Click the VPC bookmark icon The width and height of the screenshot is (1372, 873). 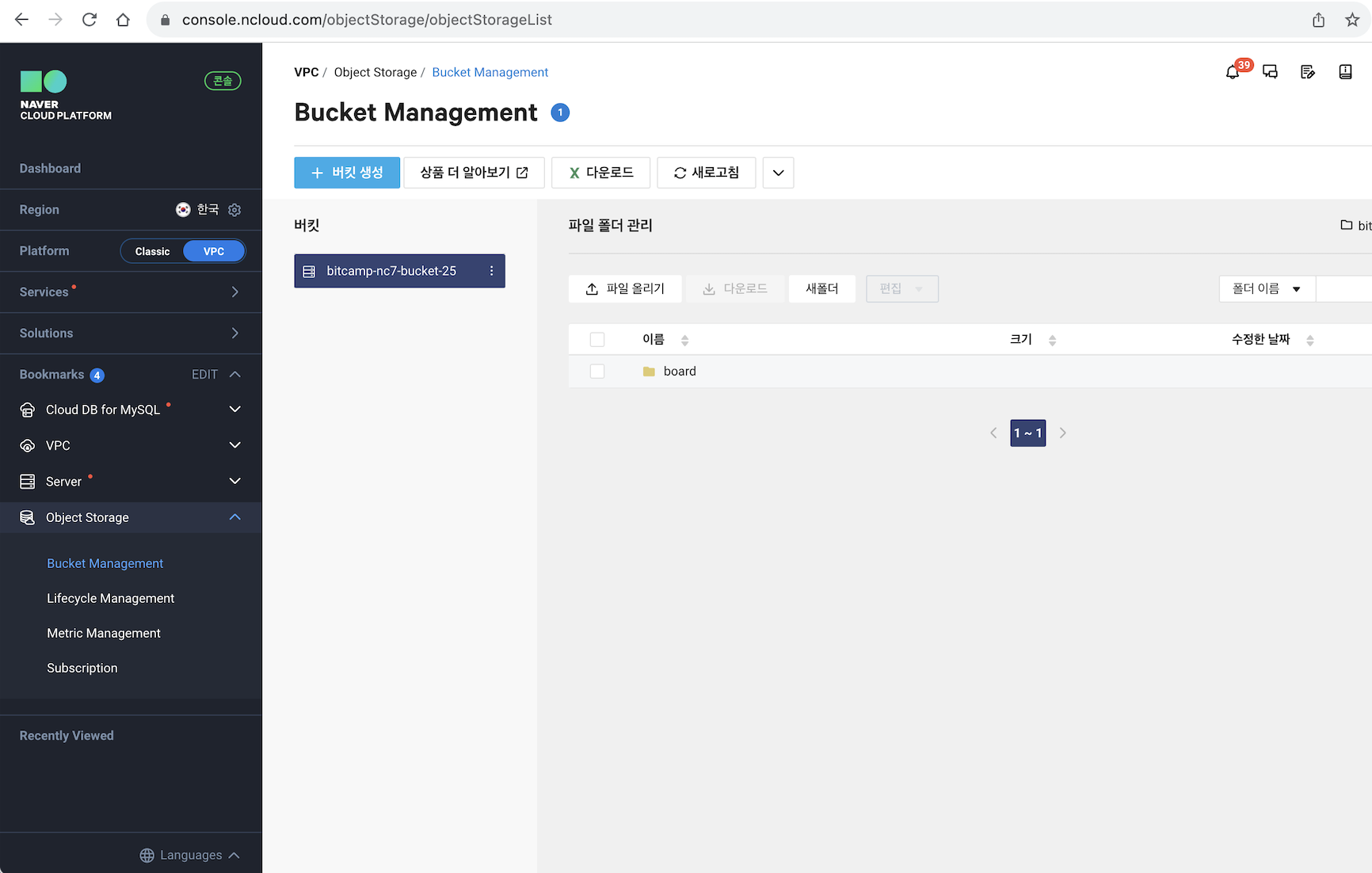(x=28, y=445)
